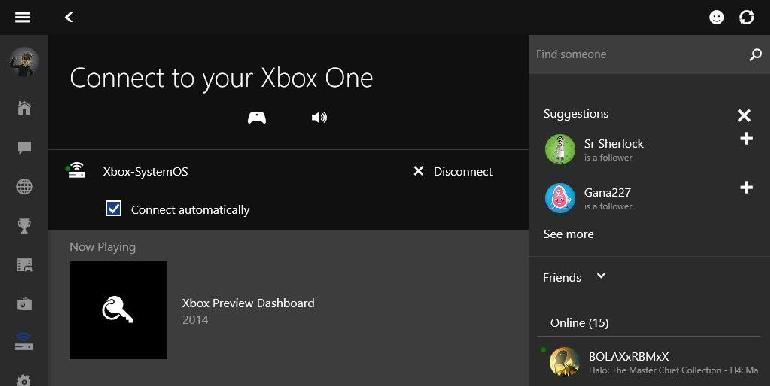Screen dimensions: 770x386
Task: Click See more suggestions
Action: (568, 234)
